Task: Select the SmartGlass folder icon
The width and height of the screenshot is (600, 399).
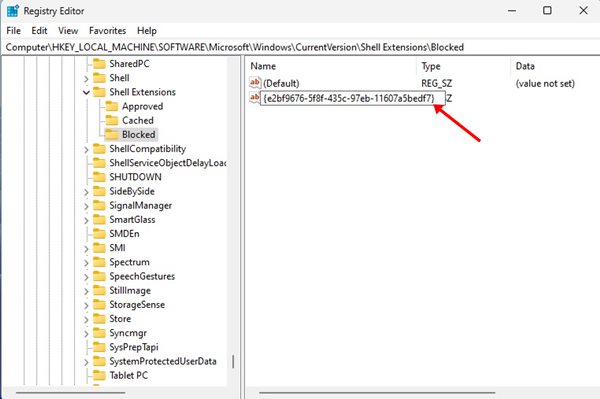Action: 99,219
